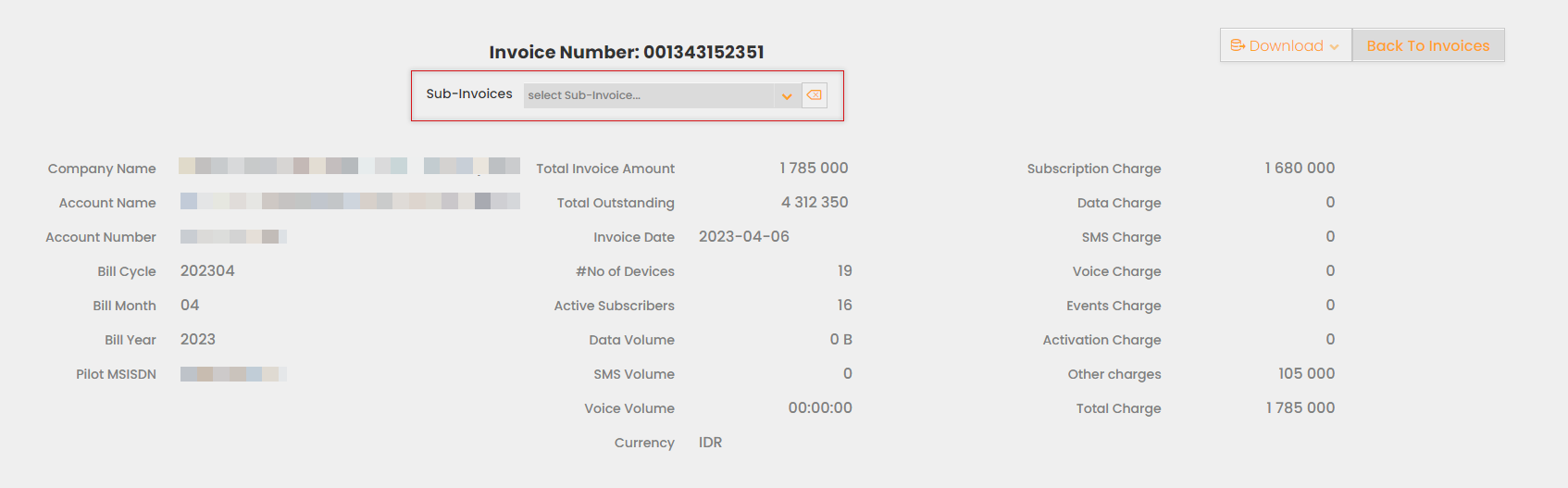Open the Download options chevron

1334,46
